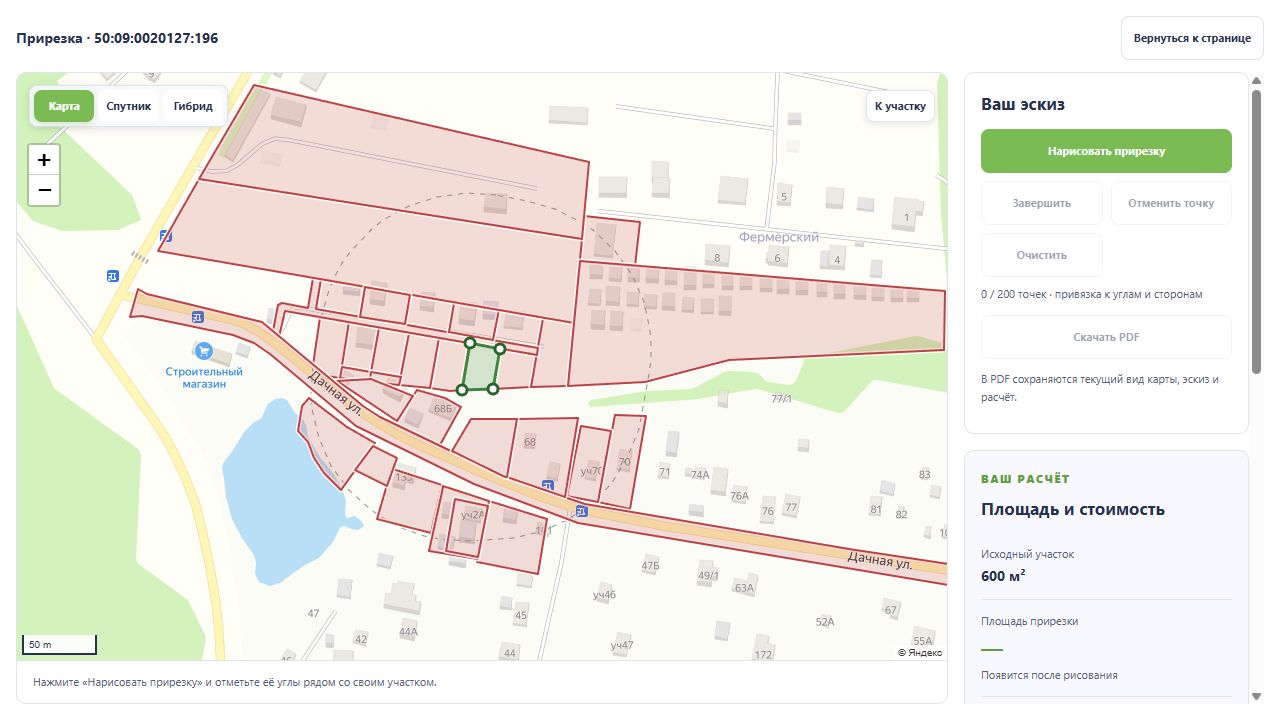Zoom out with the minus button
1280x720 pixels.
(x=44, y=190)
